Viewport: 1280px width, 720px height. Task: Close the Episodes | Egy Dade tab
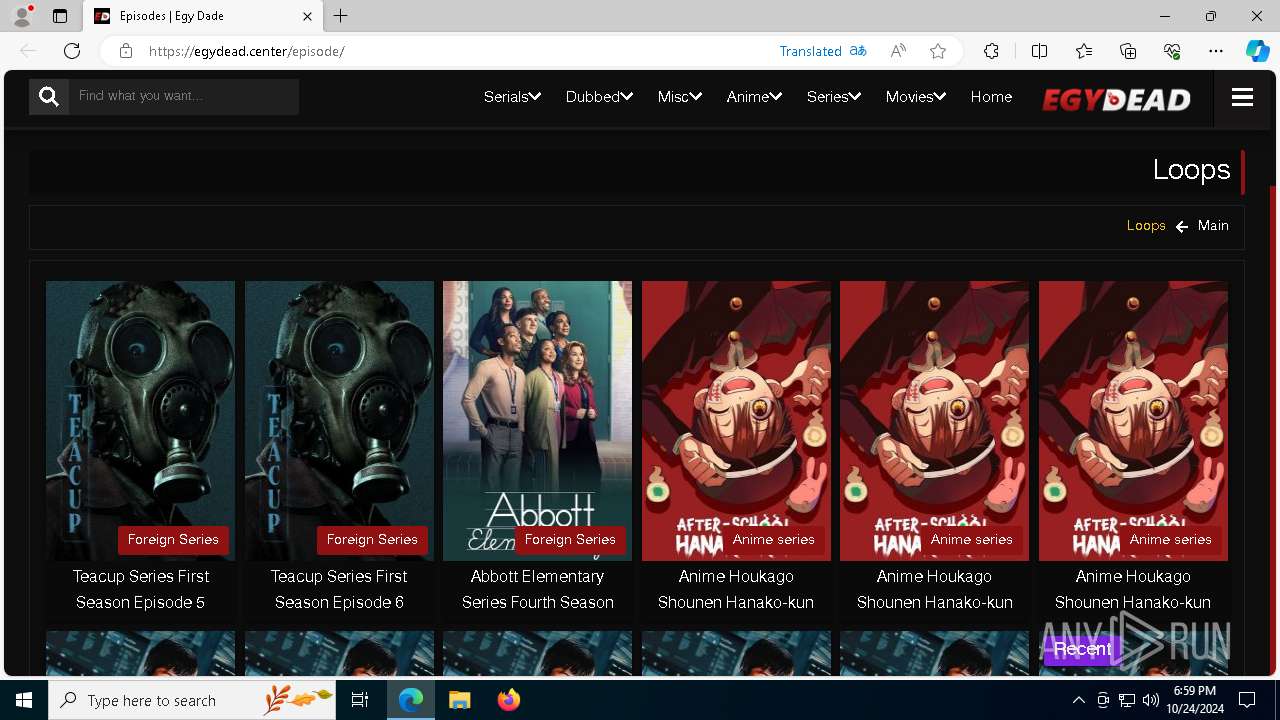click(307, 16)
